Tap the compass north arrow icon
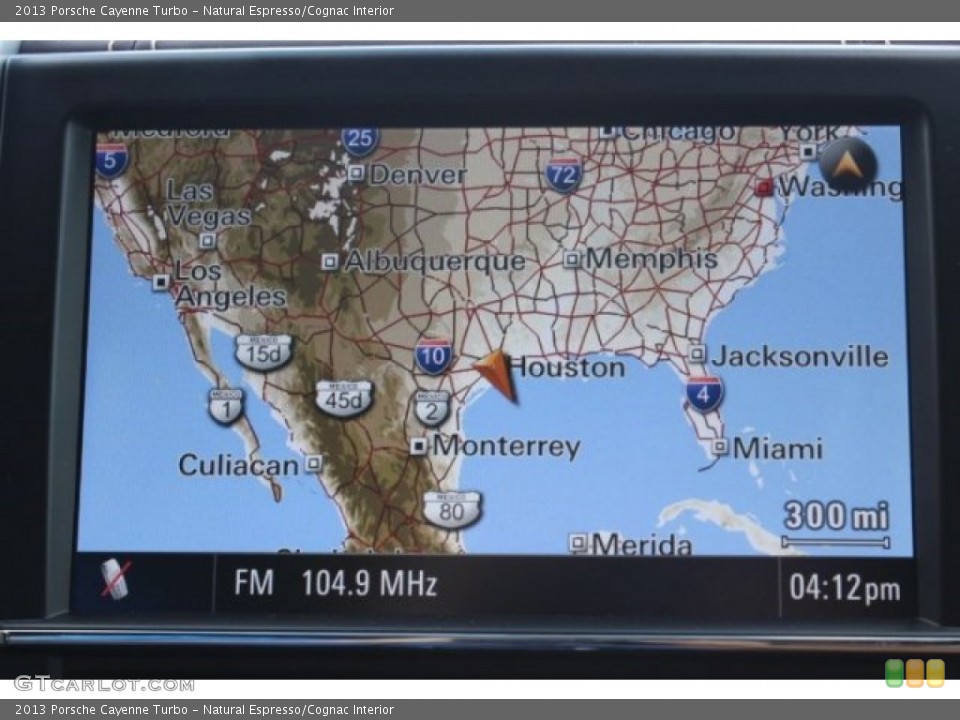This screenshot has height=720, width=960. [x=847, y=164]
